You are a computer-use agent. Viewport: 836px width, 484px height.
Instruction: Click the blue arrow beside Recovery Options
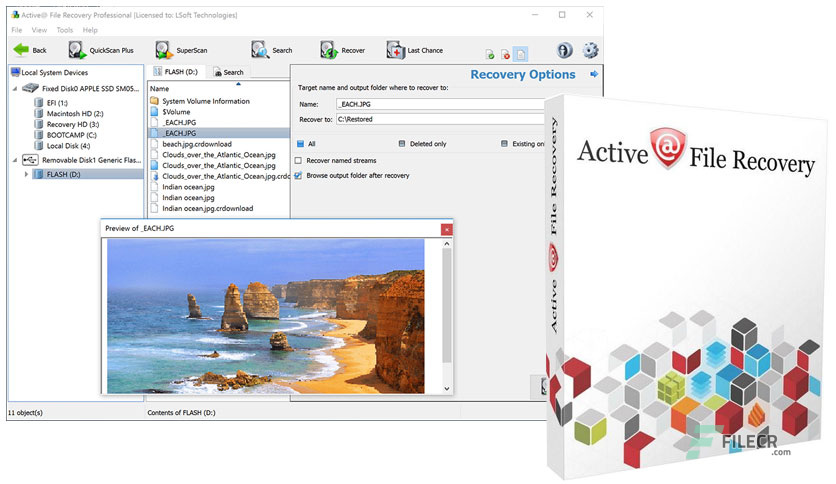click(594, 74)
